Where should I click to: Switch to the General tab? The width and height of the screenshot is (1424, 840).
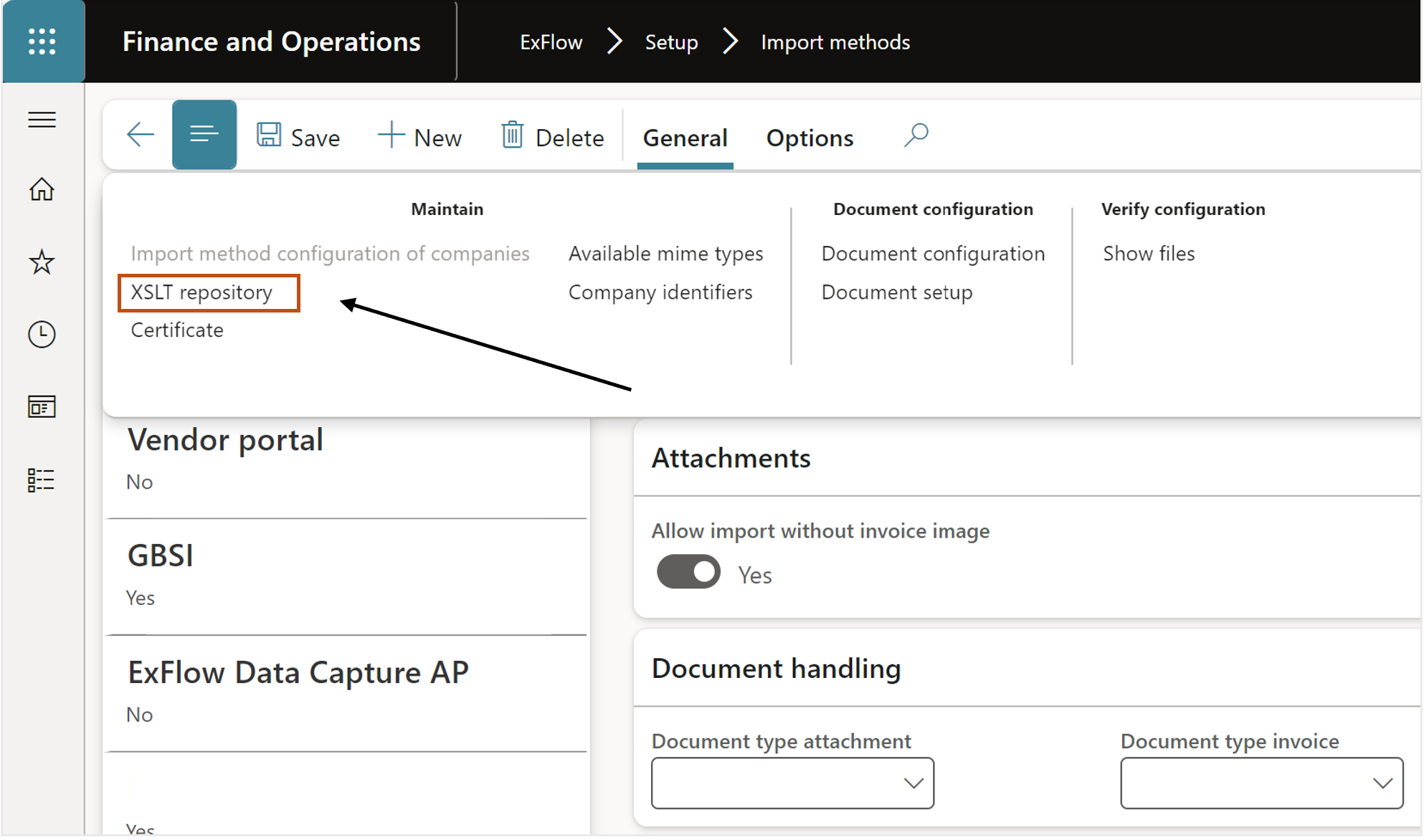coord(685,137)
